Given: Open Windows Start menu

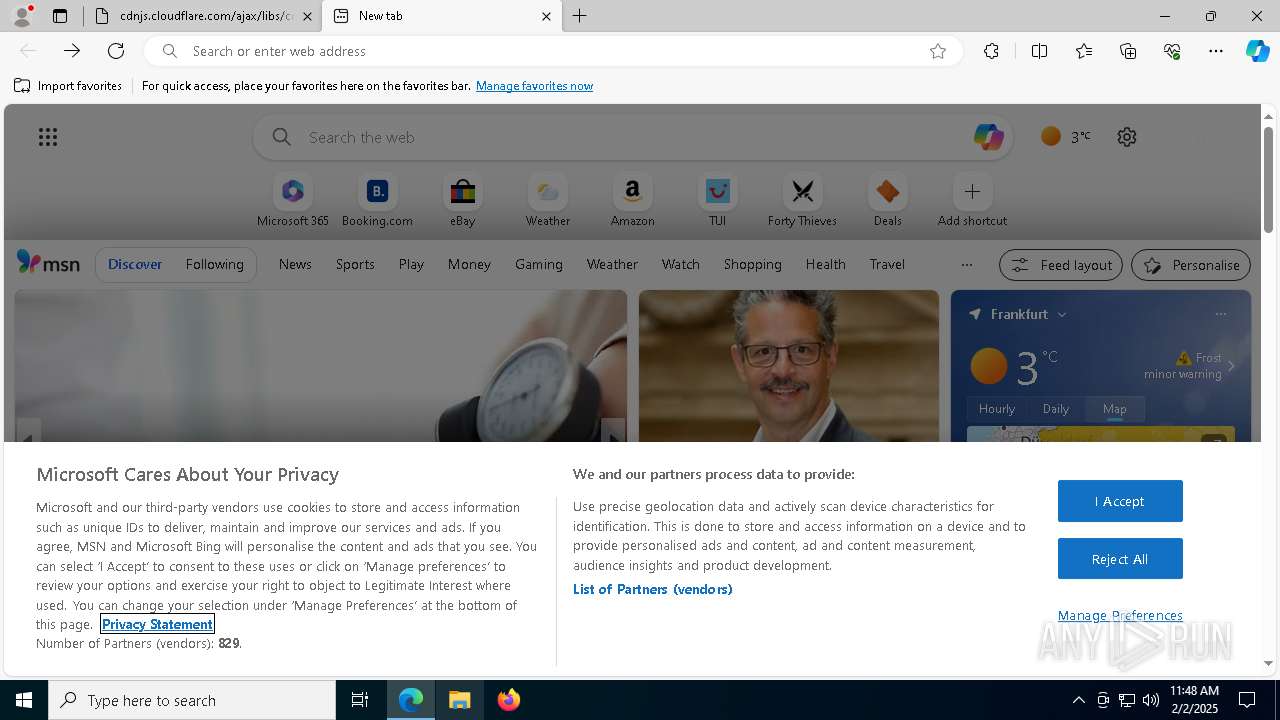Looking at the screenshot, I should pyautogui.click(x=24, y=700).
